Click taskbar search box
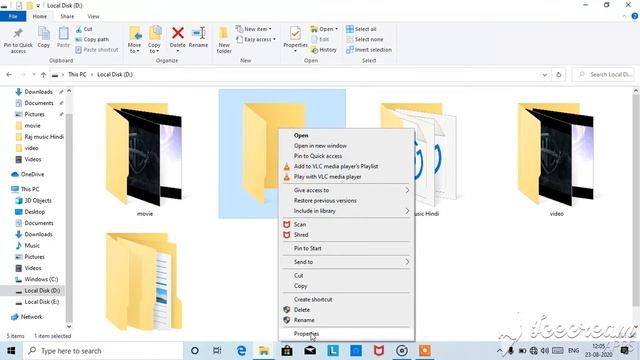 coord(103,351)
